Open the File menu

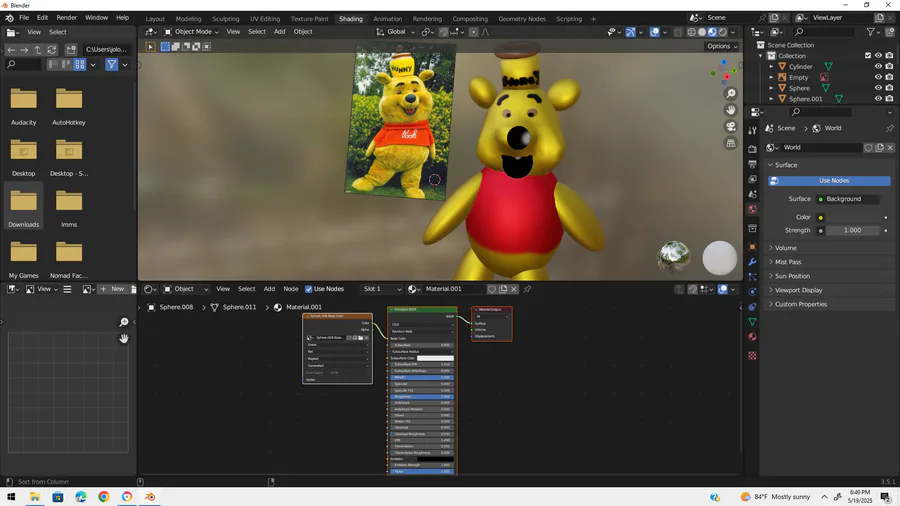click(x=24, y=18)
